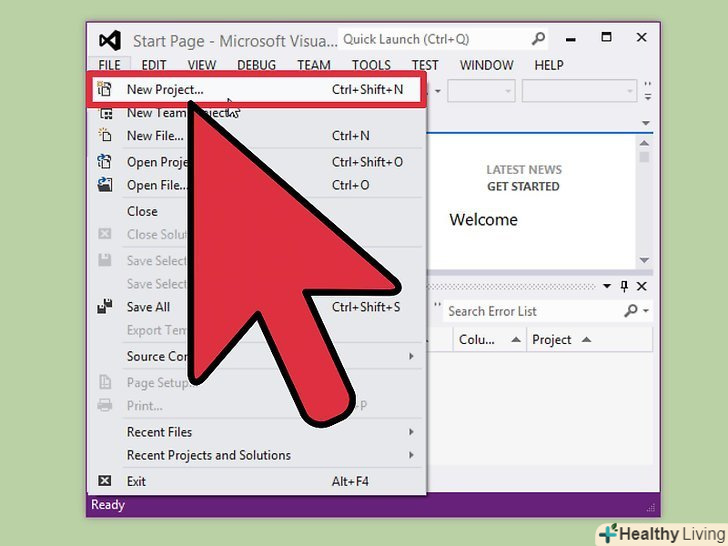
Task: Click the Save All disk icon
Action: 104,306
